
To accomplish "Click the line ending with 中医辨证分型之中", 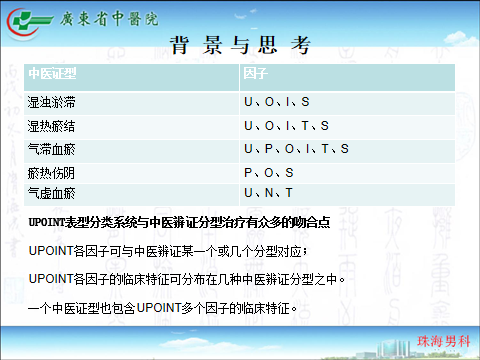I will coord(187,279).
